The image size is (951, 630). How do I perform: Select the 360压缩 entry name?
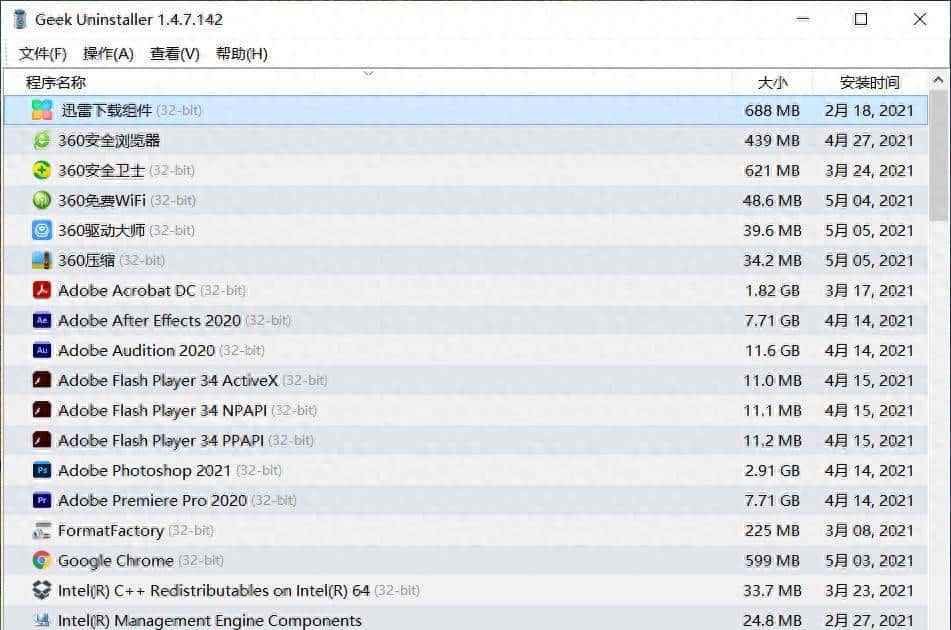87,260
